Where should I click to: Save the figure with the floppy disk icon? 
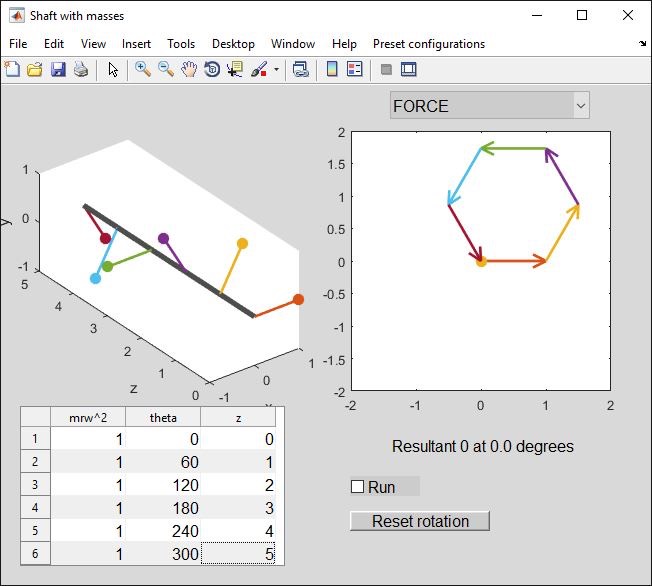[57, 70]
